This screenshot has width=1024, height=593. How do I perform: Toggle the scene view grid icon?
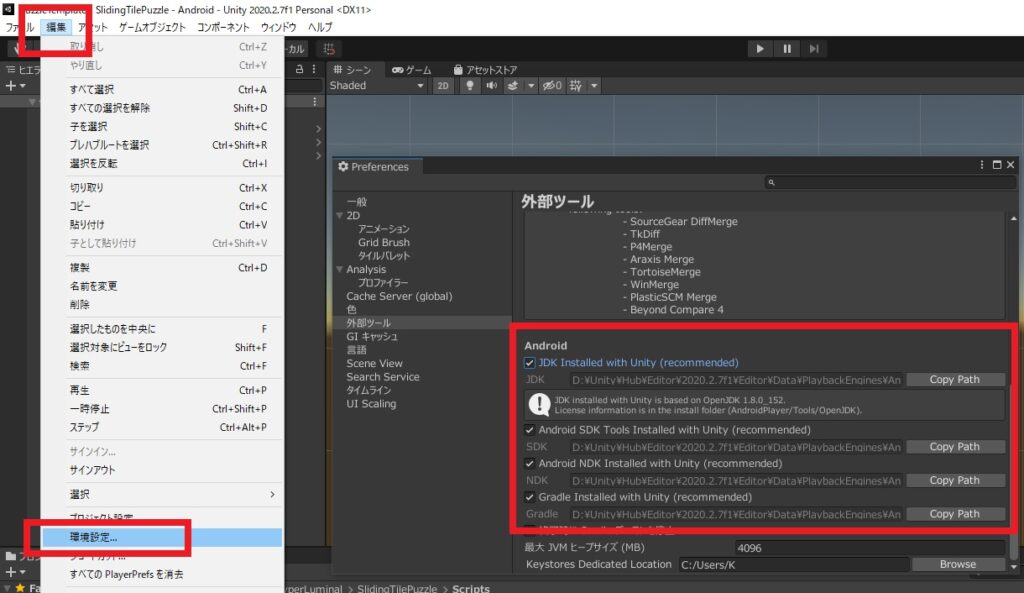(x=575, y=86)
